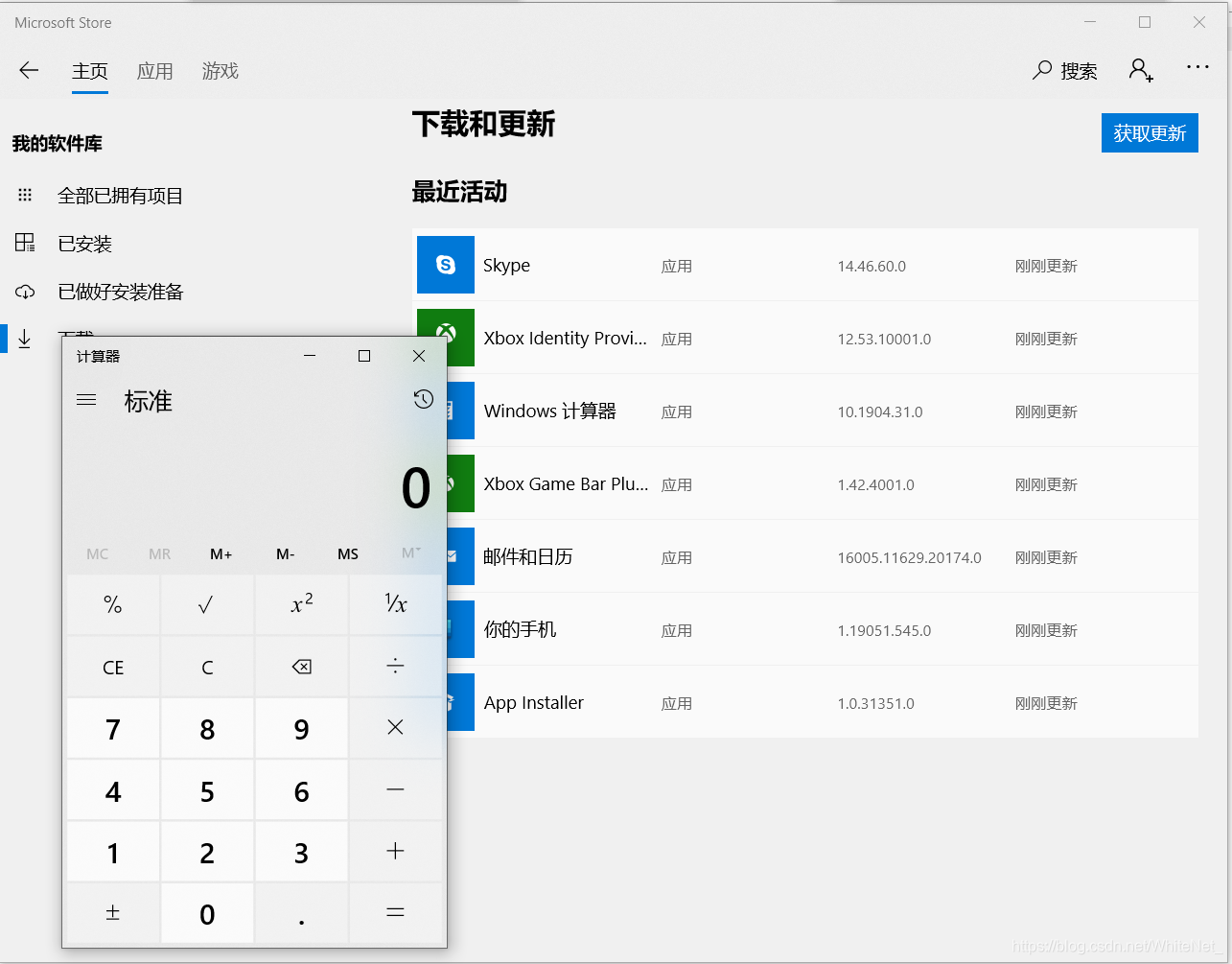Go back with the Store back arrow
This screenshot has width=1232, height=964.
(29, 70)
